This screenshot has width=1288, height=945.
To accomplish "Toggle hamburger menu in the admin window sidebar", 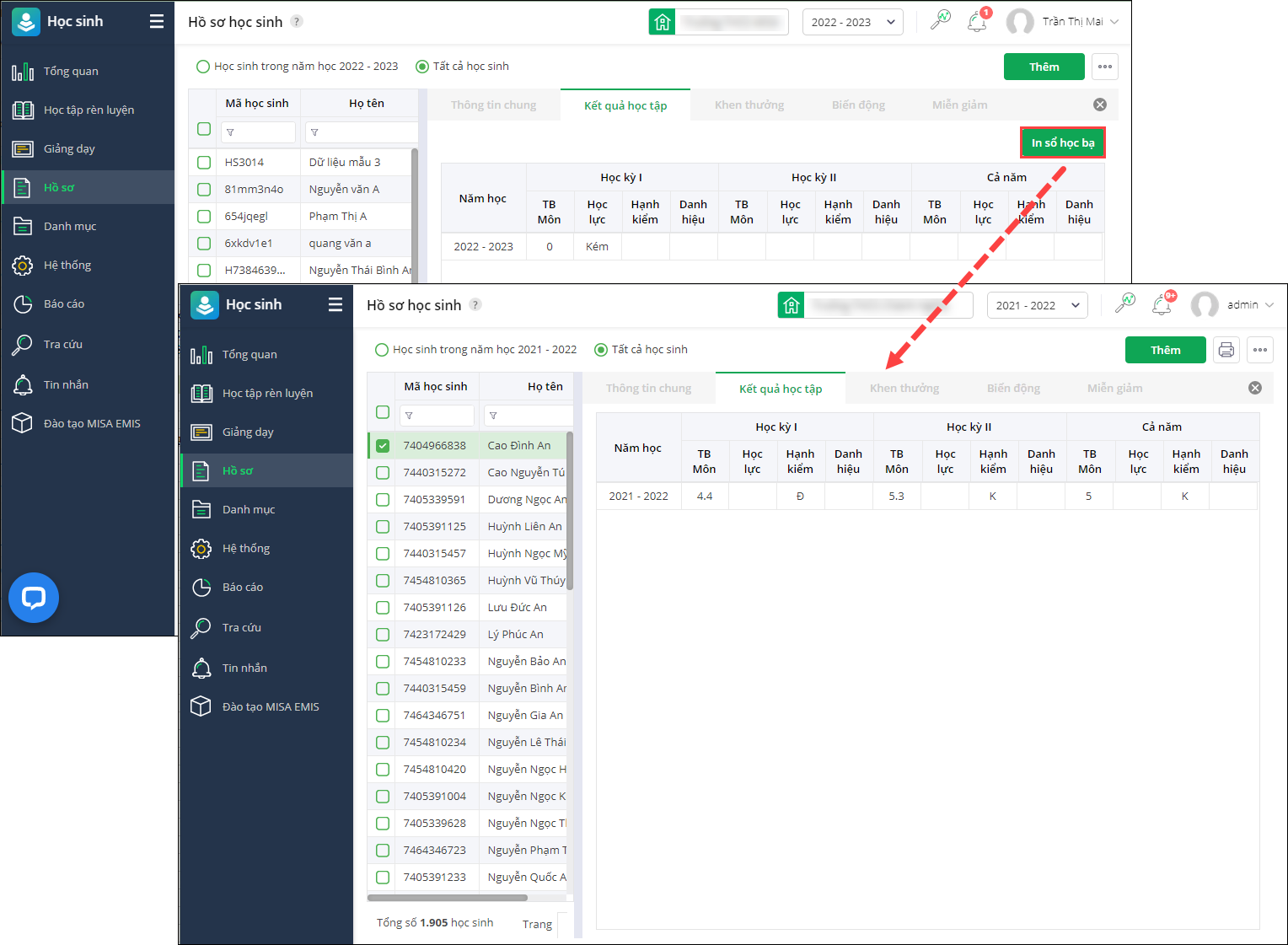I will click(335, 305).
